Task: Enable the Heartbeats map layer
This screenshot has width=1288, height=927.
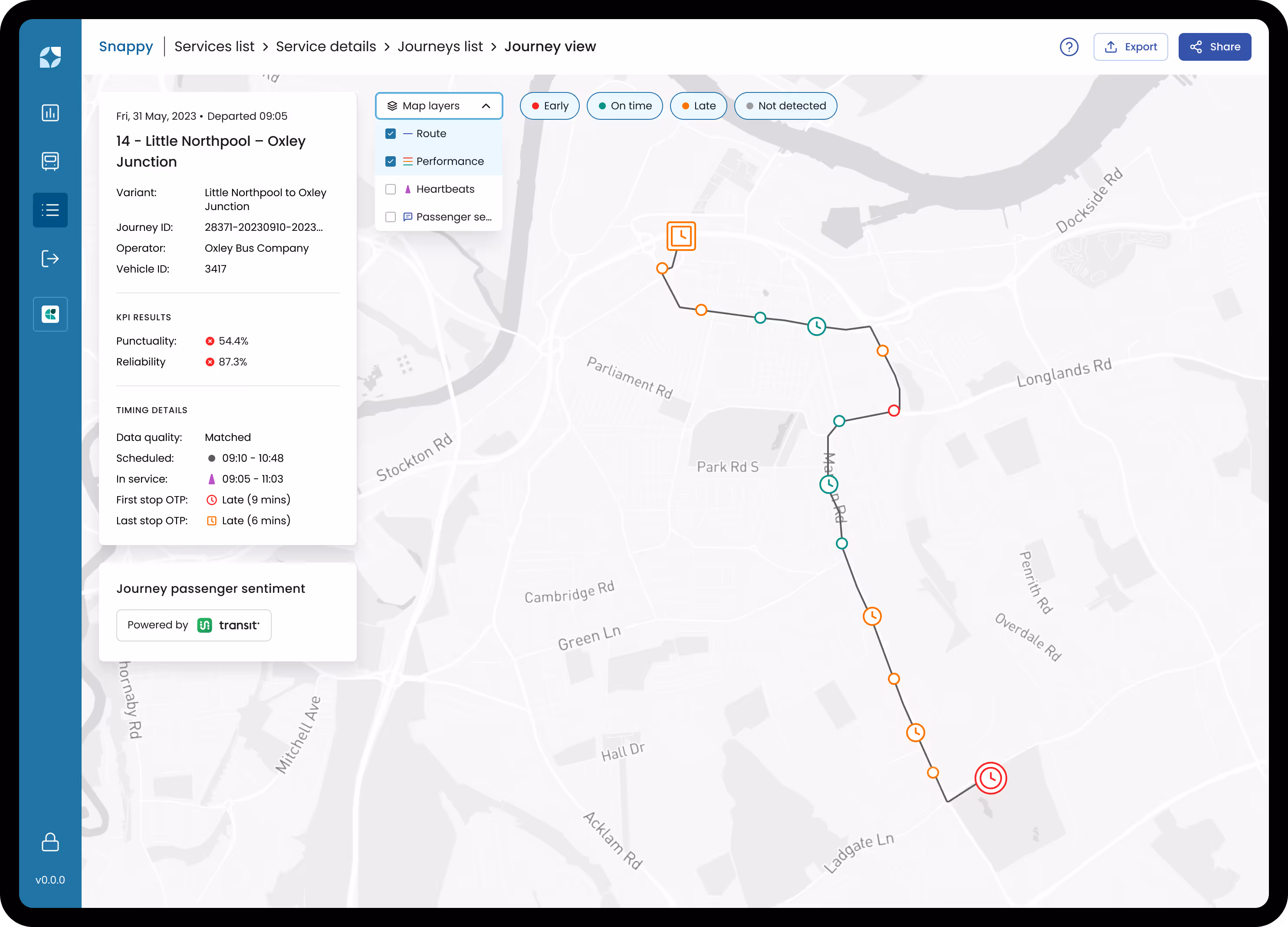Action: click(x=391, y=189)
